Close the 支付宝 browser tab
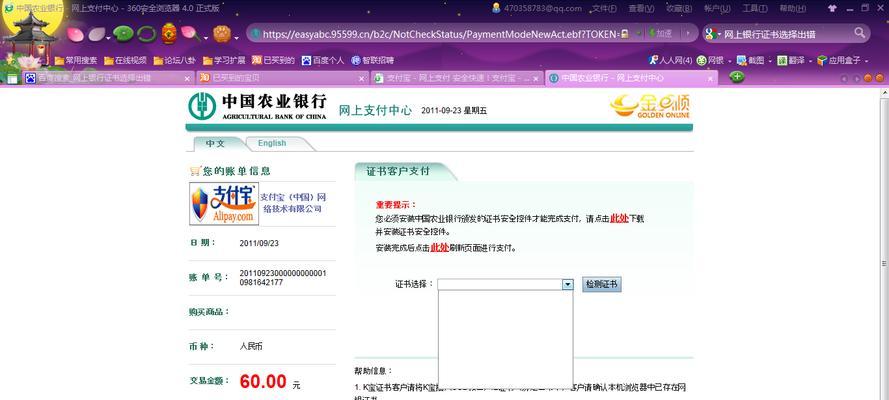Screen dimensions: 889x400 536,79
